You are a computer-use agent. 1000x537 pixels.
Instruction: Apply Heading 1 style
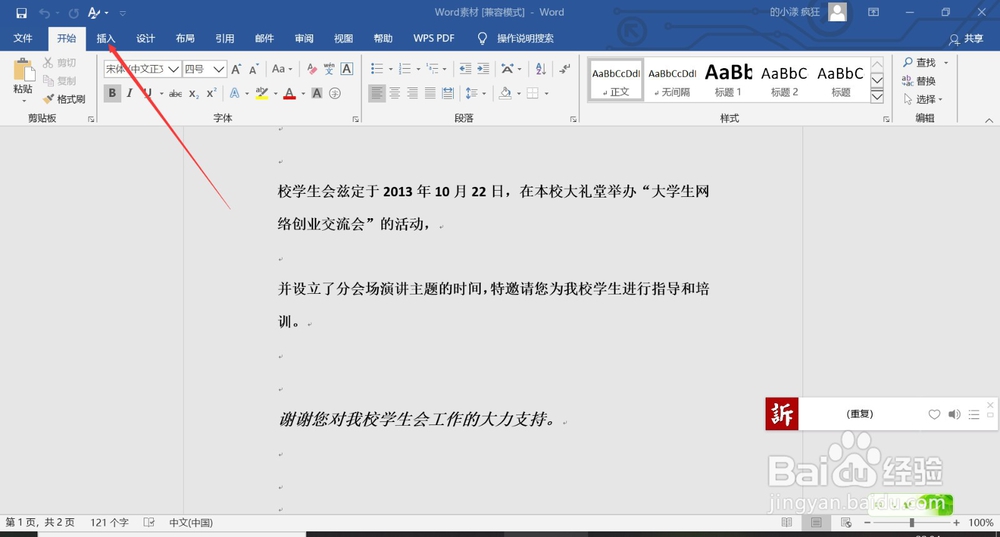[728, 80]
